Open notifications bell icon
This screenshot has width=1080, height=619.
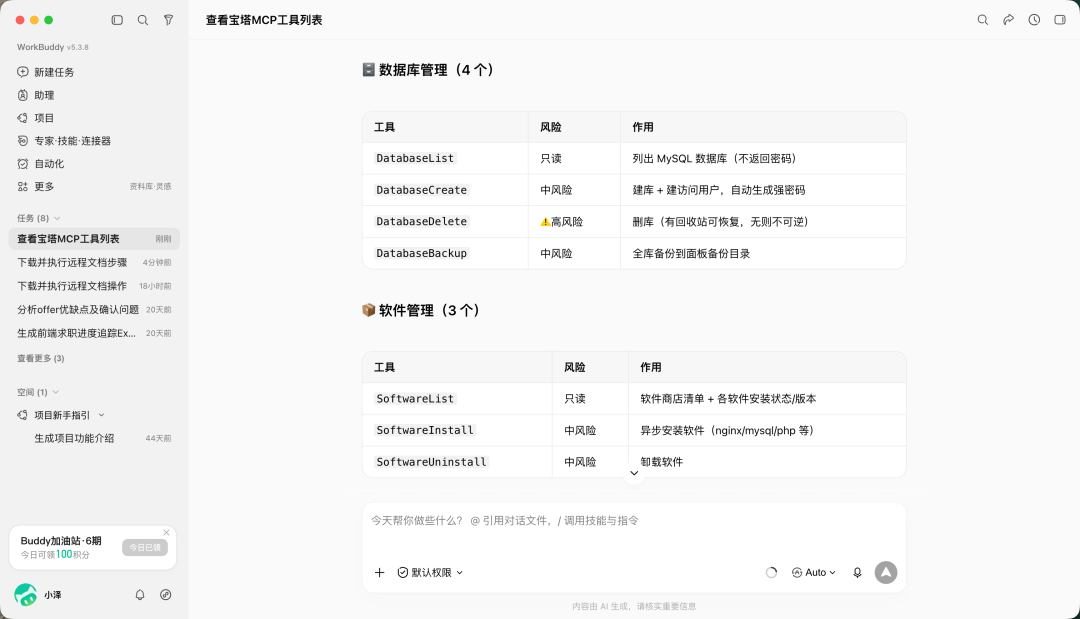coord(140,594)
